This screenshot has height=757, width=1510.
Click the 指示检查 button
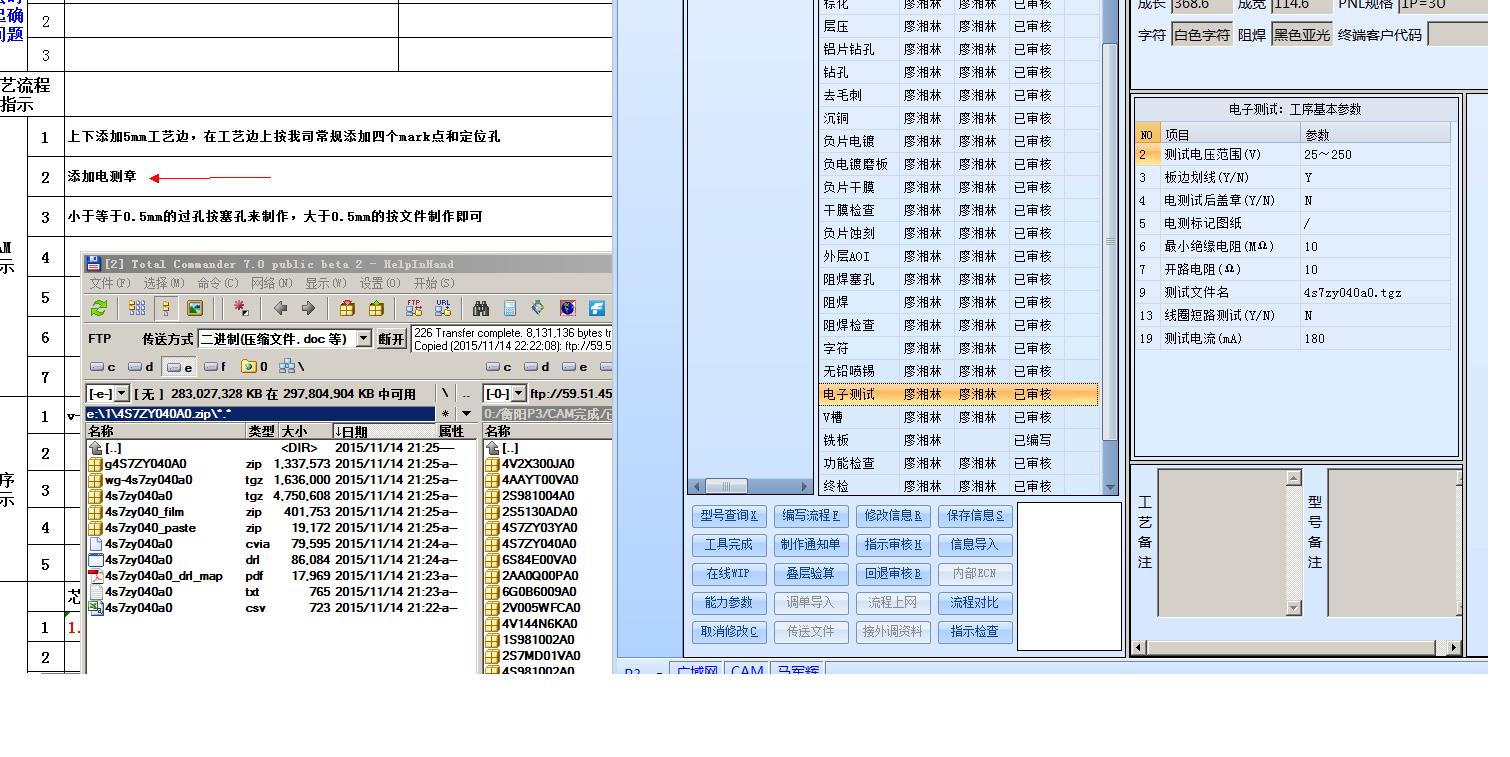pos(975,632)
